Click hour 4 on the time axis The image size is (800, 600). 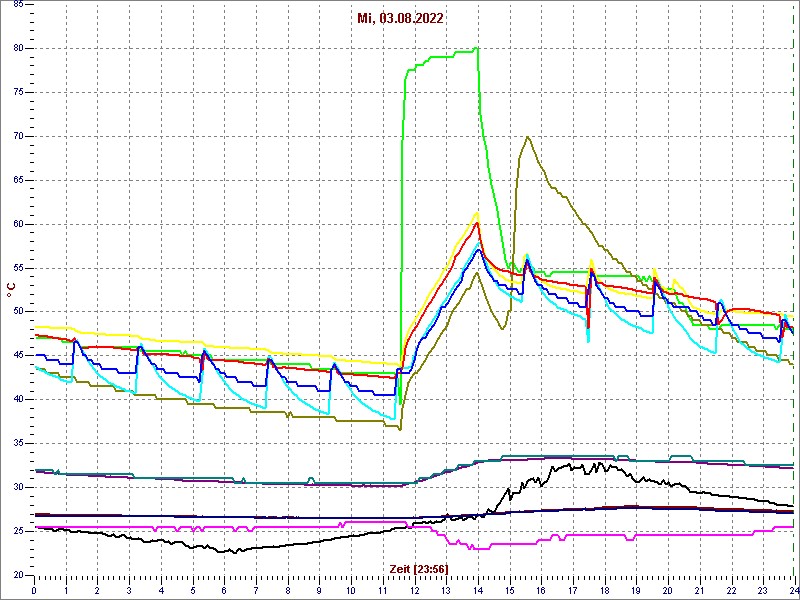pos(161,591)
